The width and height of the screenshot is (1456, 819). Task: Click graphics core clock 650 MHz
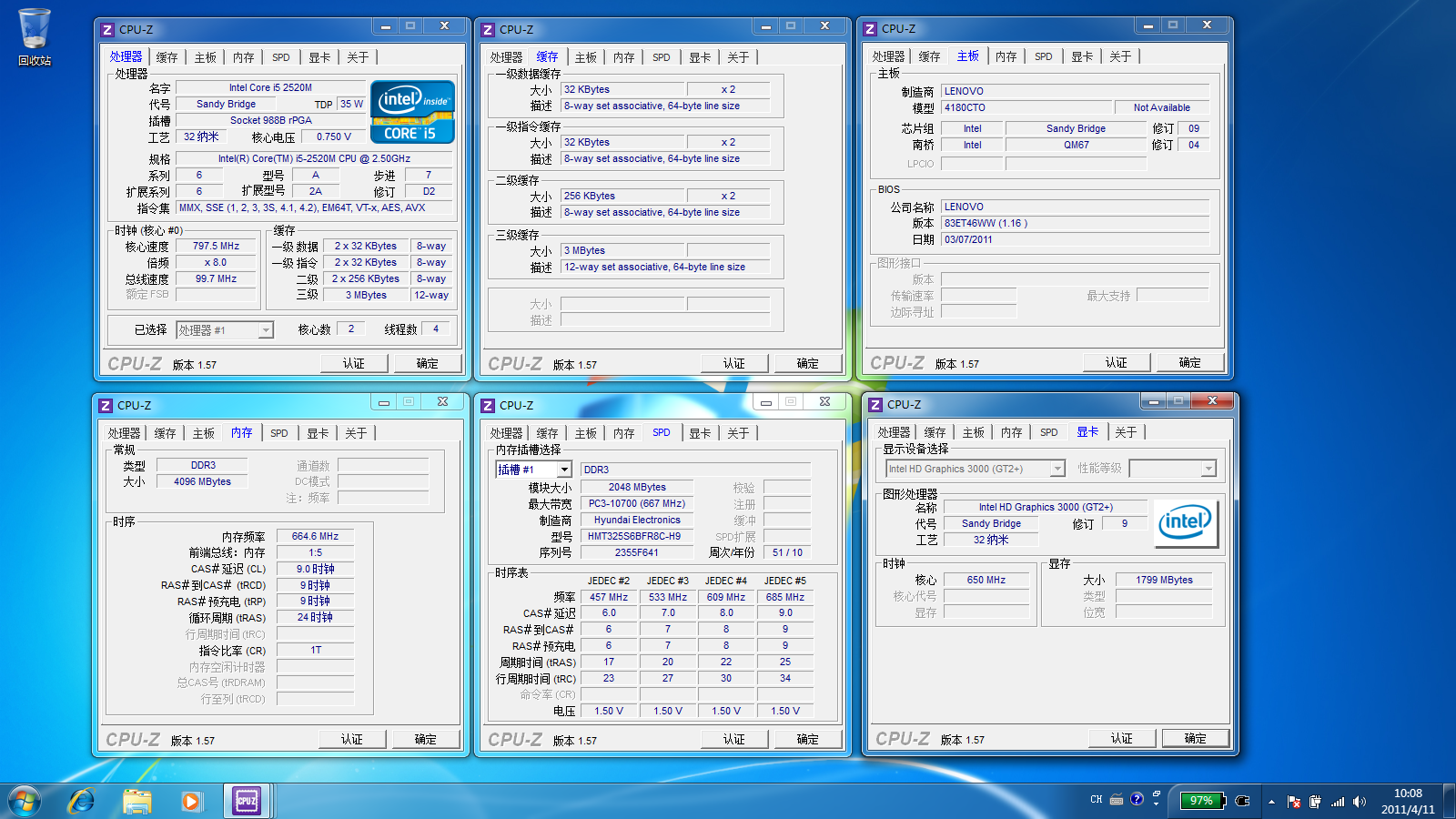coord(986,580)
